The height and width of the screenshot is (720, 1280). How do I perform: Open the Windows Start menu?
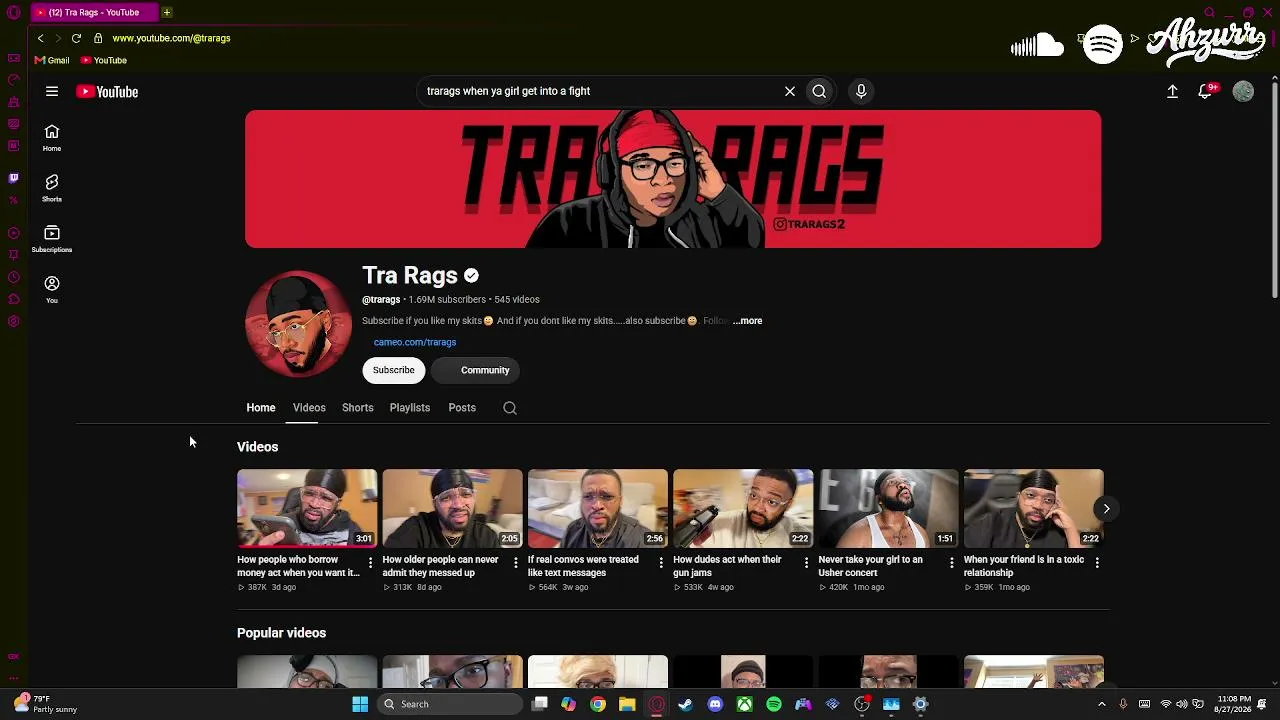point(360,704)
